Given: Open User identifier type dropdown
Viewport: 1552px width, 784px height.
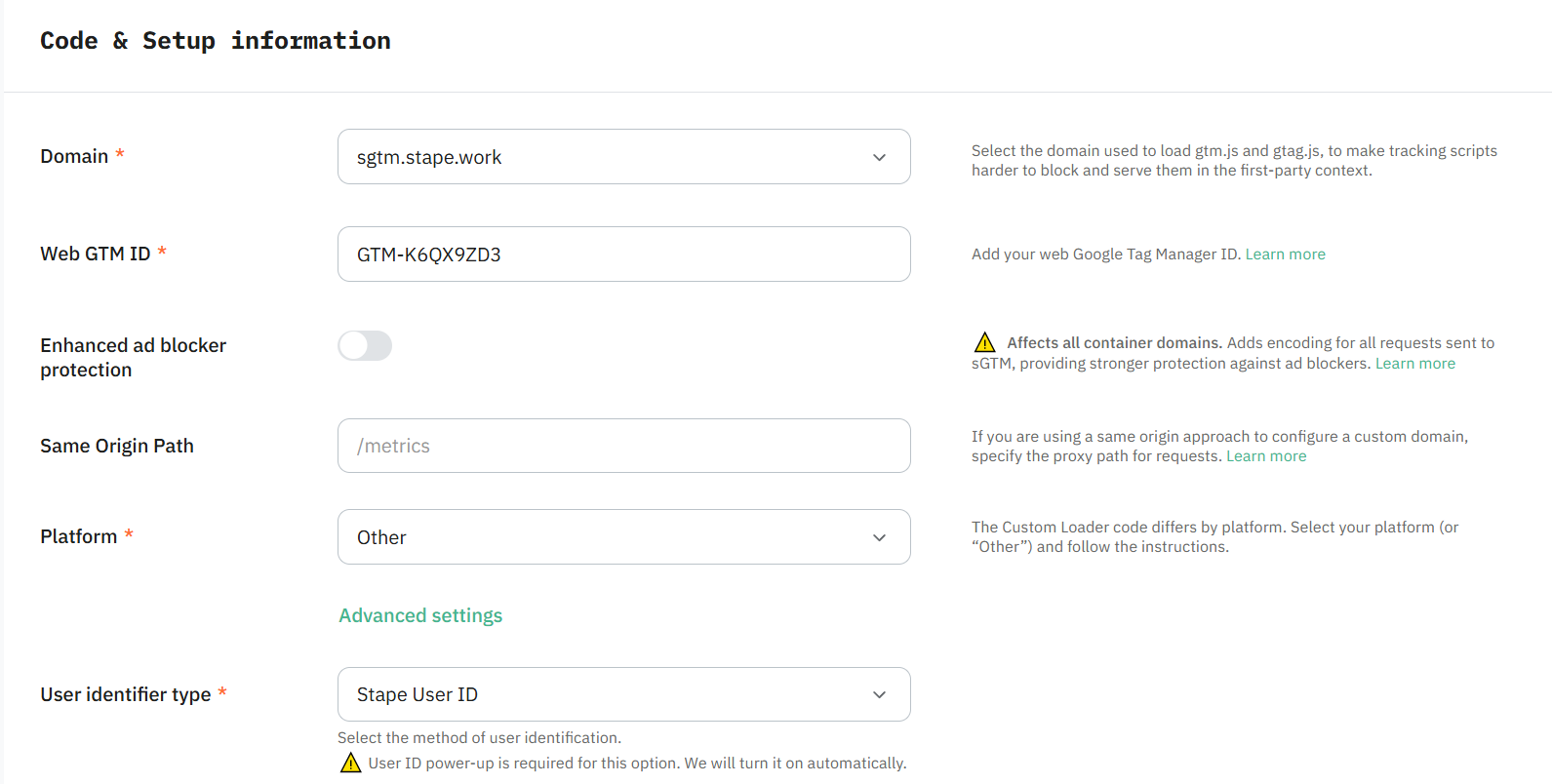Looking at the screenshot, I should (624, 694).
